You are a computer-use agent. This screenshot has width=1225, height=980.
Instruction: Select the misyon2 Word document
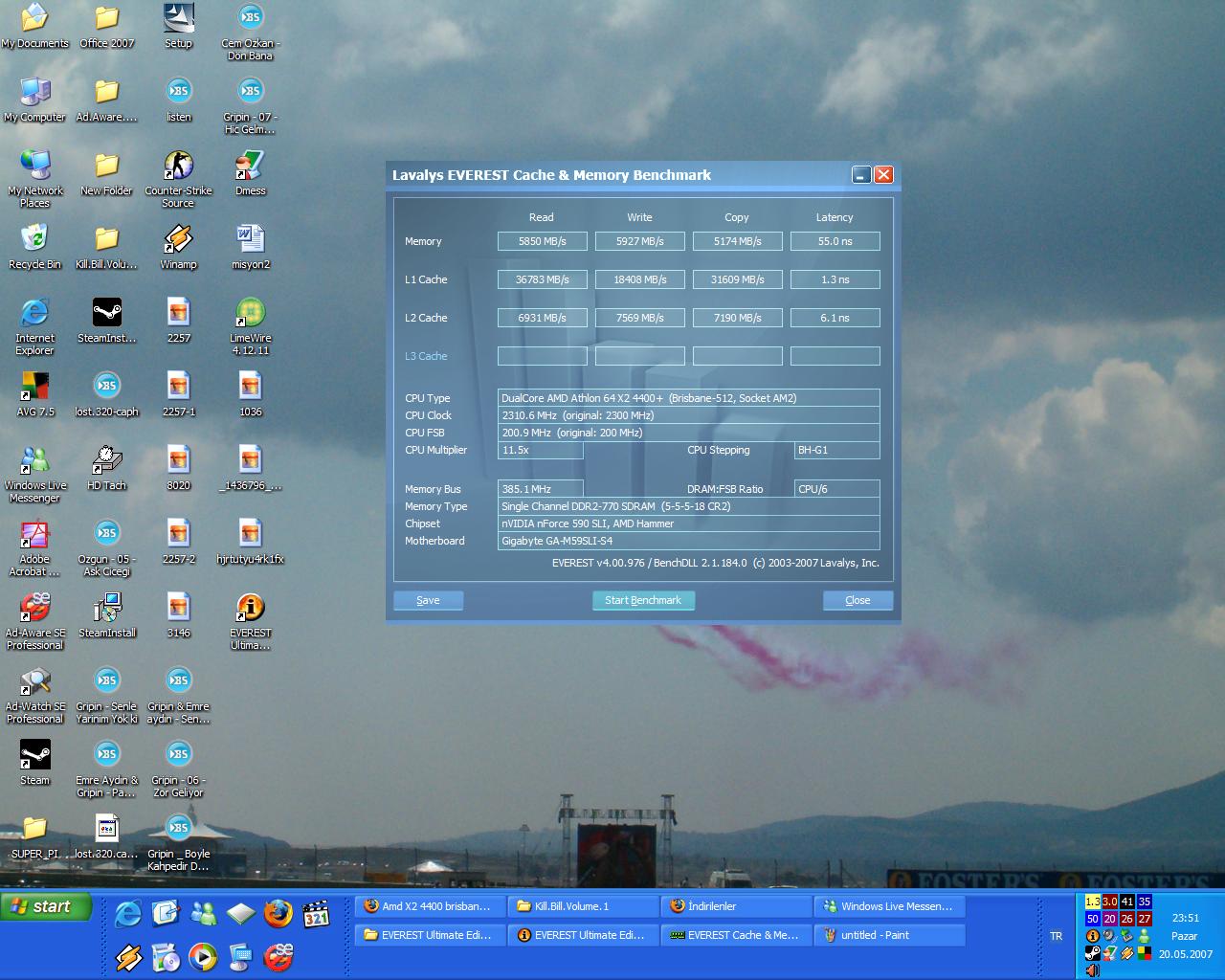coord(250,248)
